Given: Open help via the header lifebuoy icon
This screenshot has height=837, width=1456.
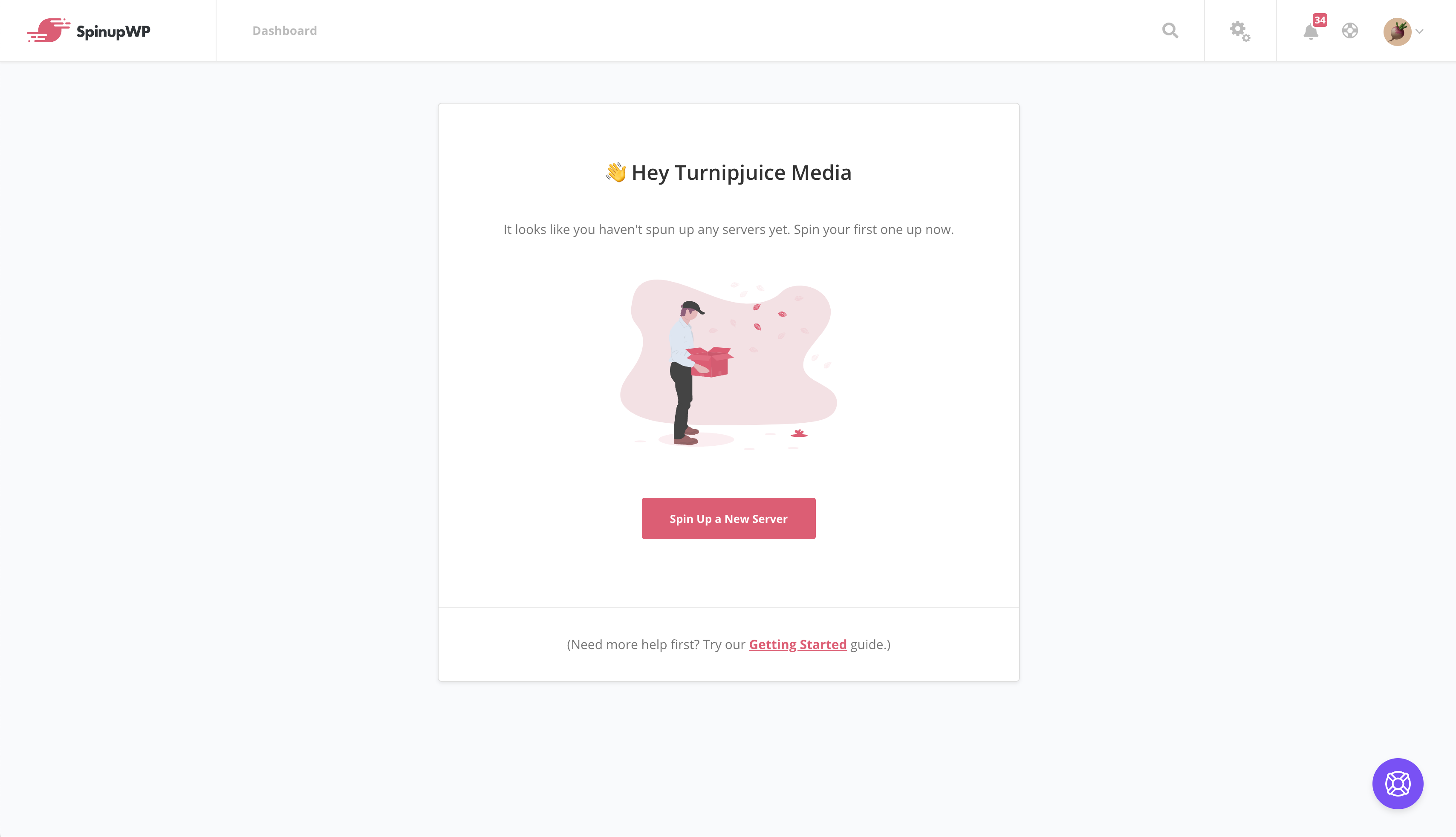Looking at the screenshot, I should click(1350, 30).
